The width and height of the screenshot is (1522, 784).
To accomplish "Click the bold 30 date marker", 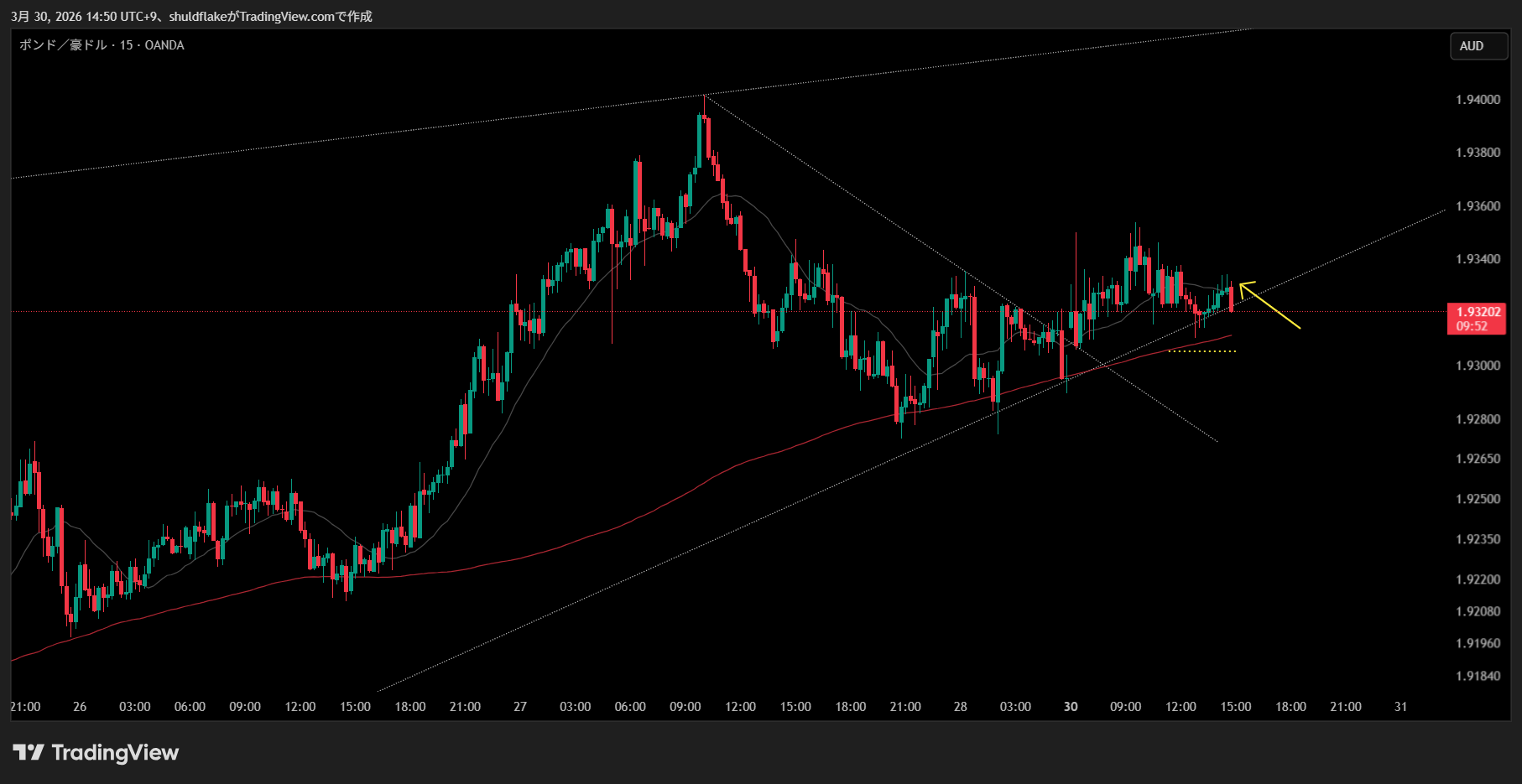I will (1071, 707).
